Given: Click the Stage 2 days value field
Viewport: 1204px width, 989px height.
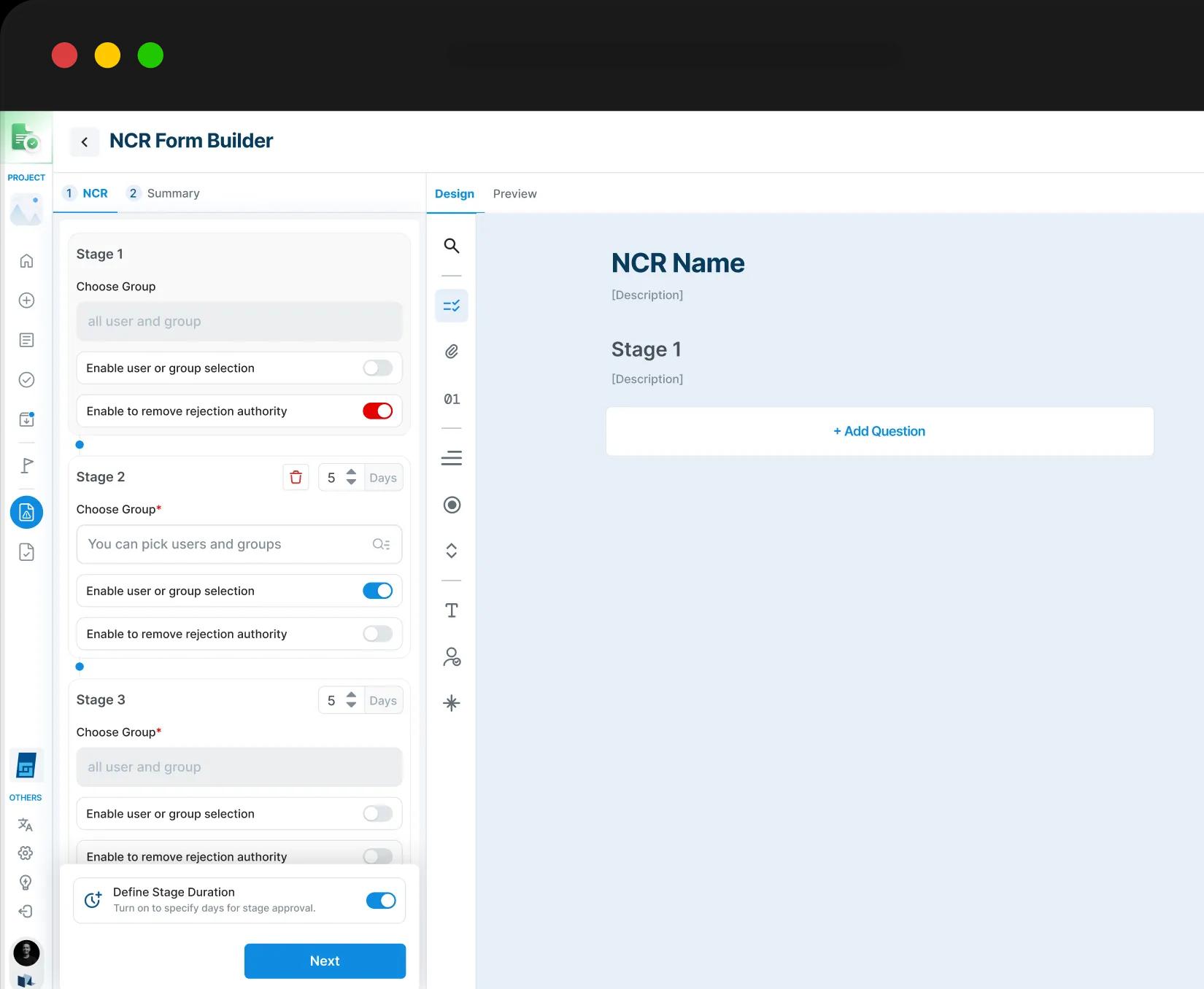Looking at the screenshot, I should click(332, 478).
